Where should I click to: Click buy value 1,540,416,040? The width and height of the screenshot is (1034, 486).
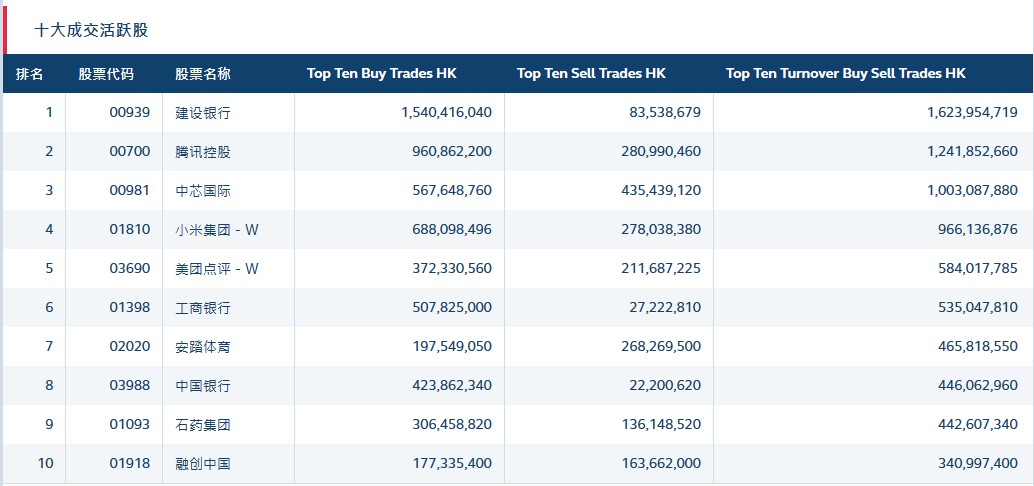pos(446,113)
